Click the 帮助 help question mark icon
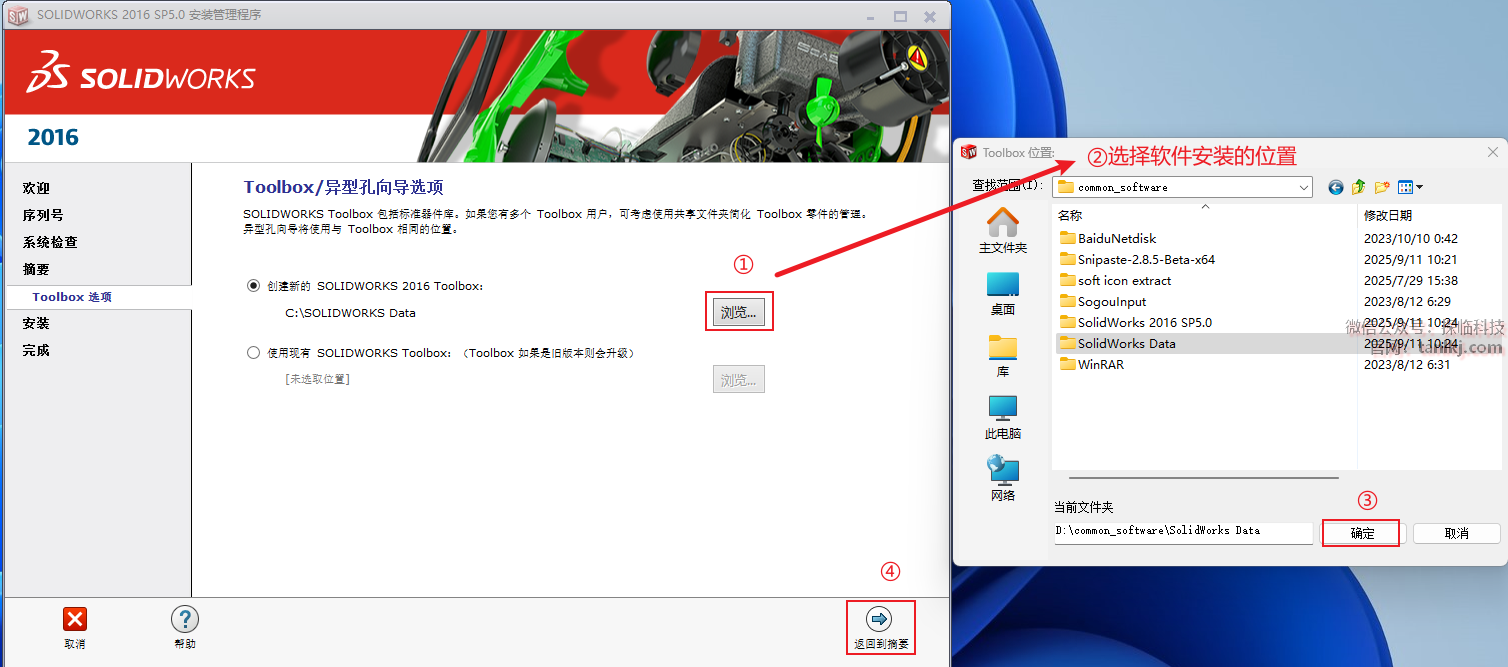Image resolution: width=1508 pixels, height=667 pixels. pyautogui.click(x=184, y=619)
